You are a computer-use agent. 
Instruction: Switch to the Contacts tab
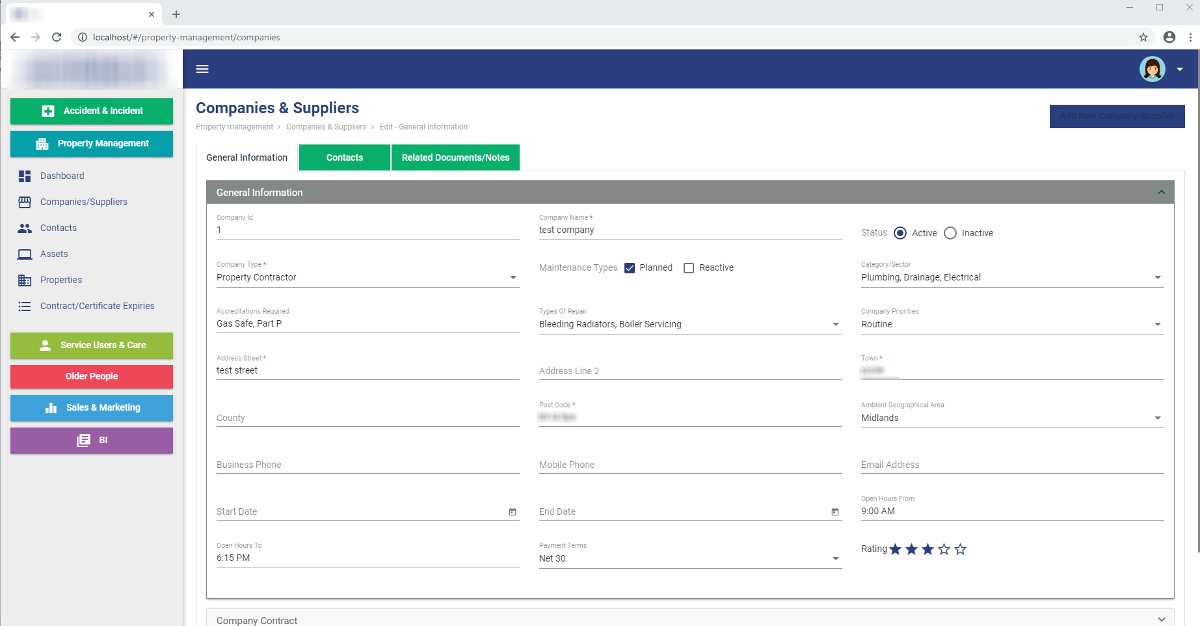click(344, 157)
